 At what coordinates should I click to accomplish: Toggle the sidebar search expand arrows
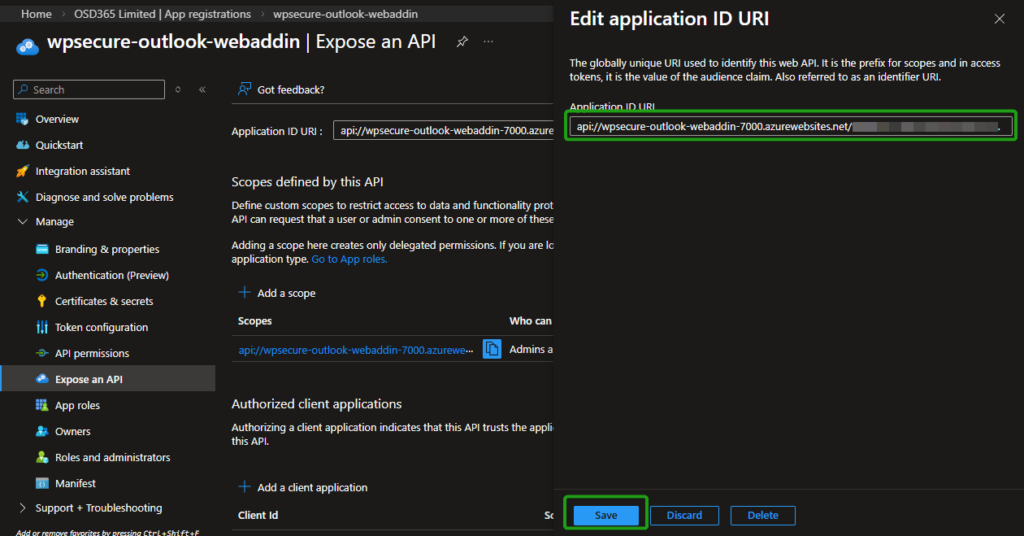tap(178, 90)
